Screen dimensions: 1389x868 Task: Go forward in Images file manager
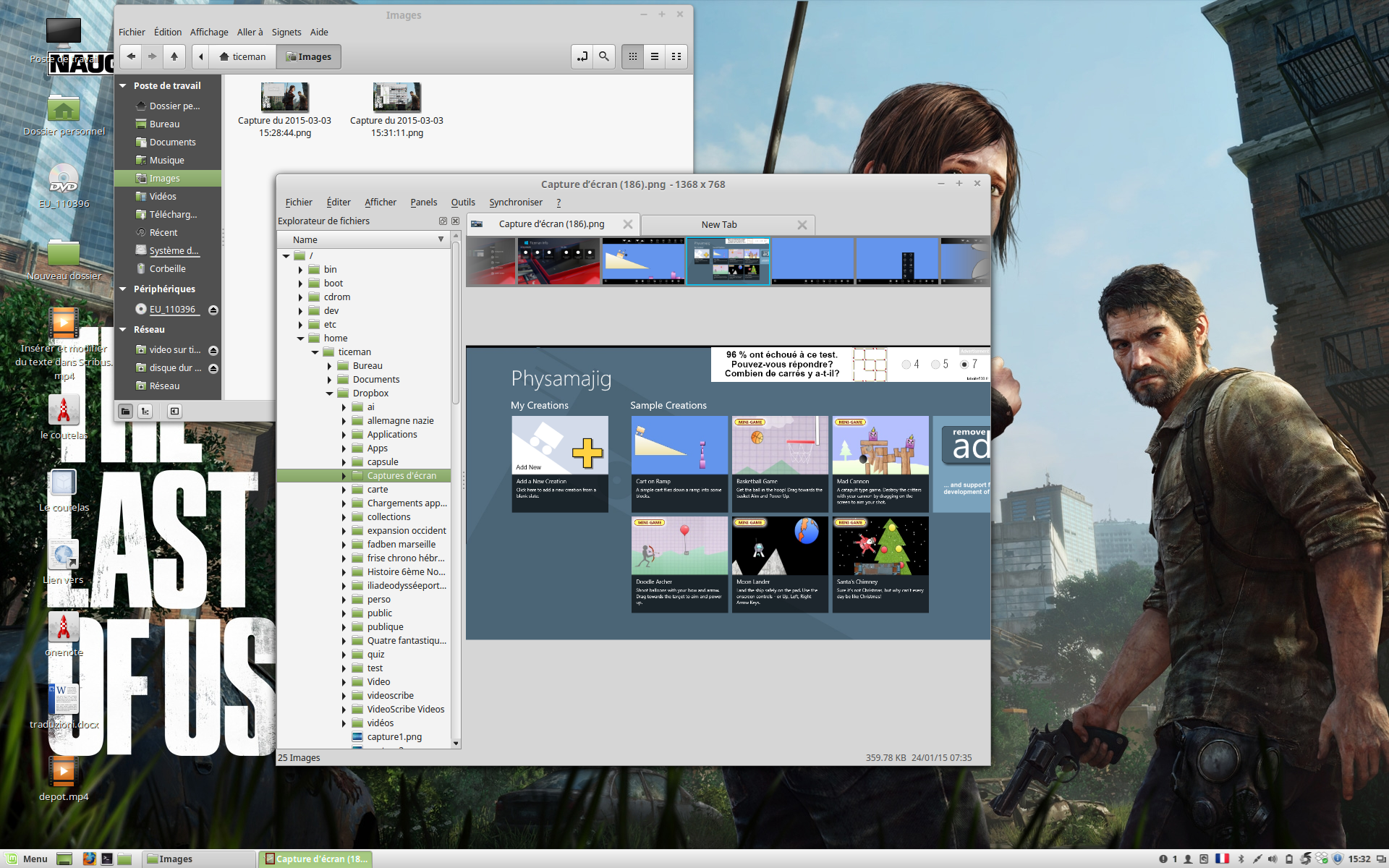(152, 56)
